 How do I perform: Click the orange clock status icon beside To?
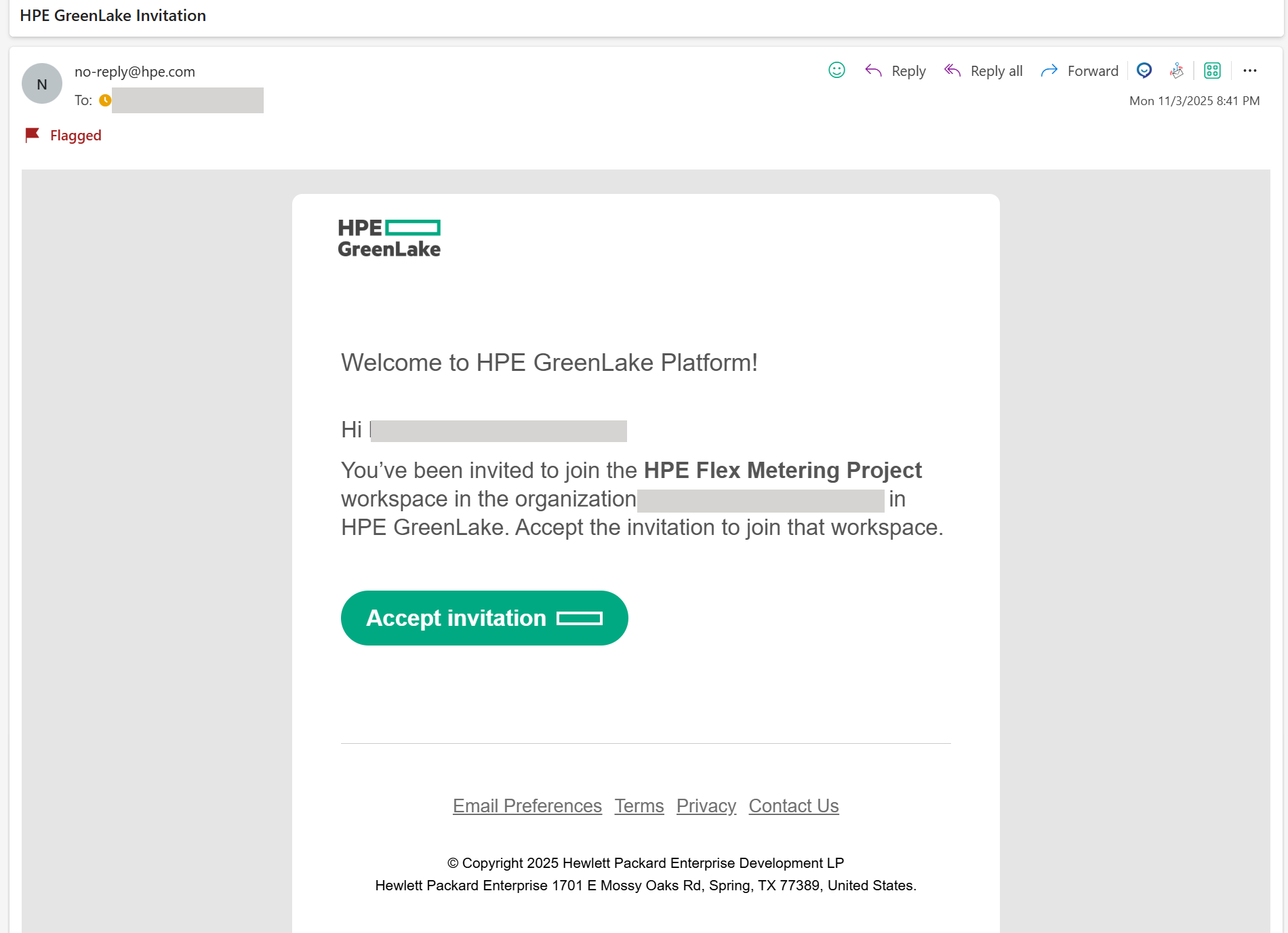pos(105,100)
